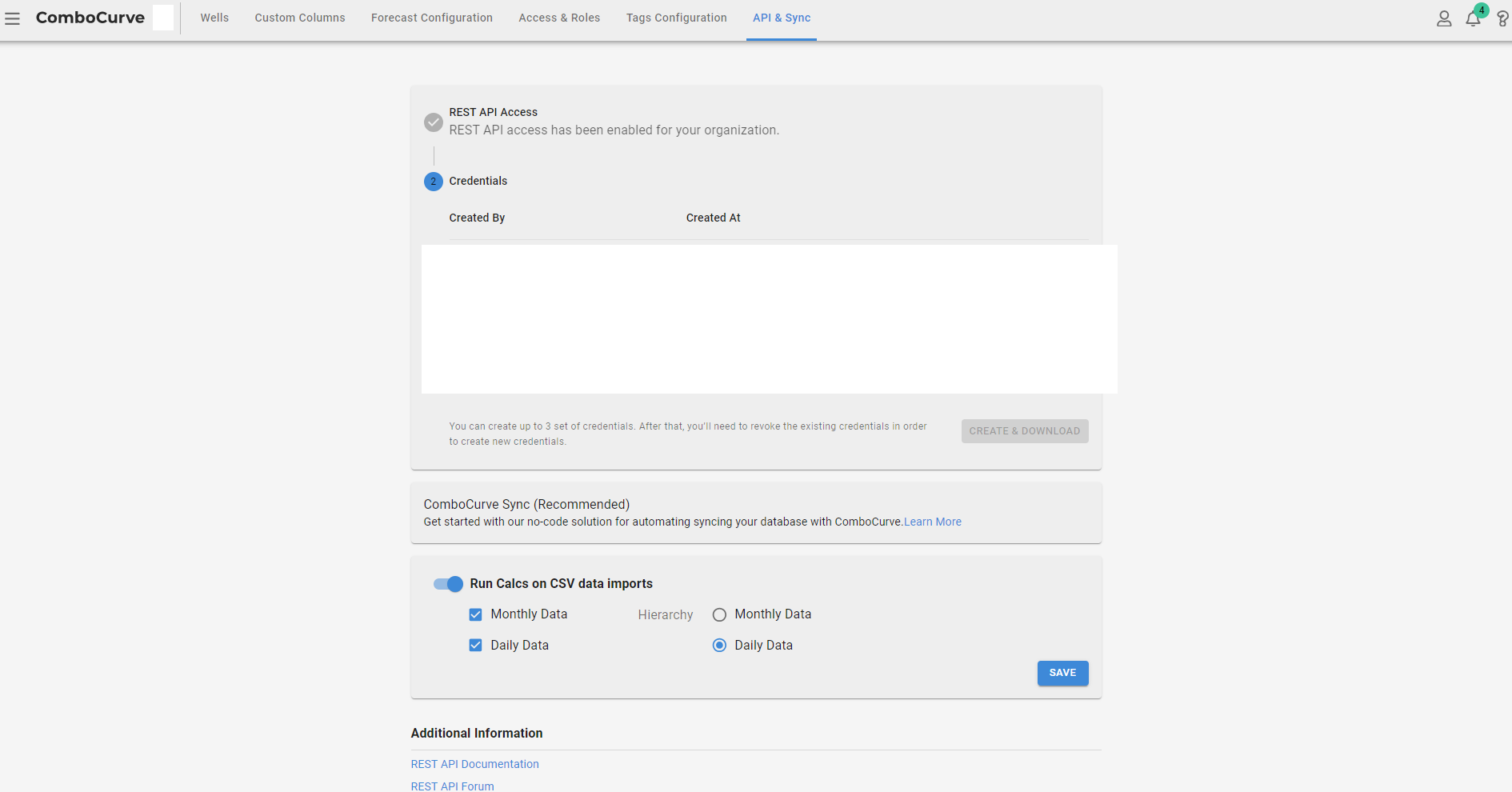Image resolution: width=1512 pixels, height=792 pixels.
Task: Uncheck the Daily Data checkbox
Action: point(475,646)
